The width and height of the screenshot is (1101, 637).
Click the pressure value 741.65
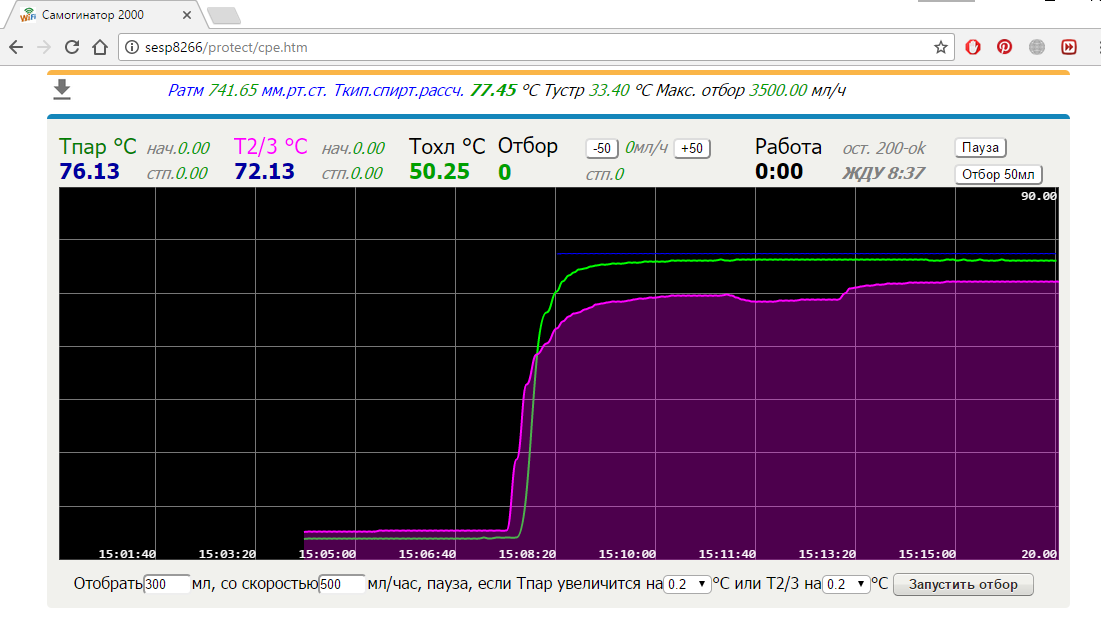pos(232,90)
